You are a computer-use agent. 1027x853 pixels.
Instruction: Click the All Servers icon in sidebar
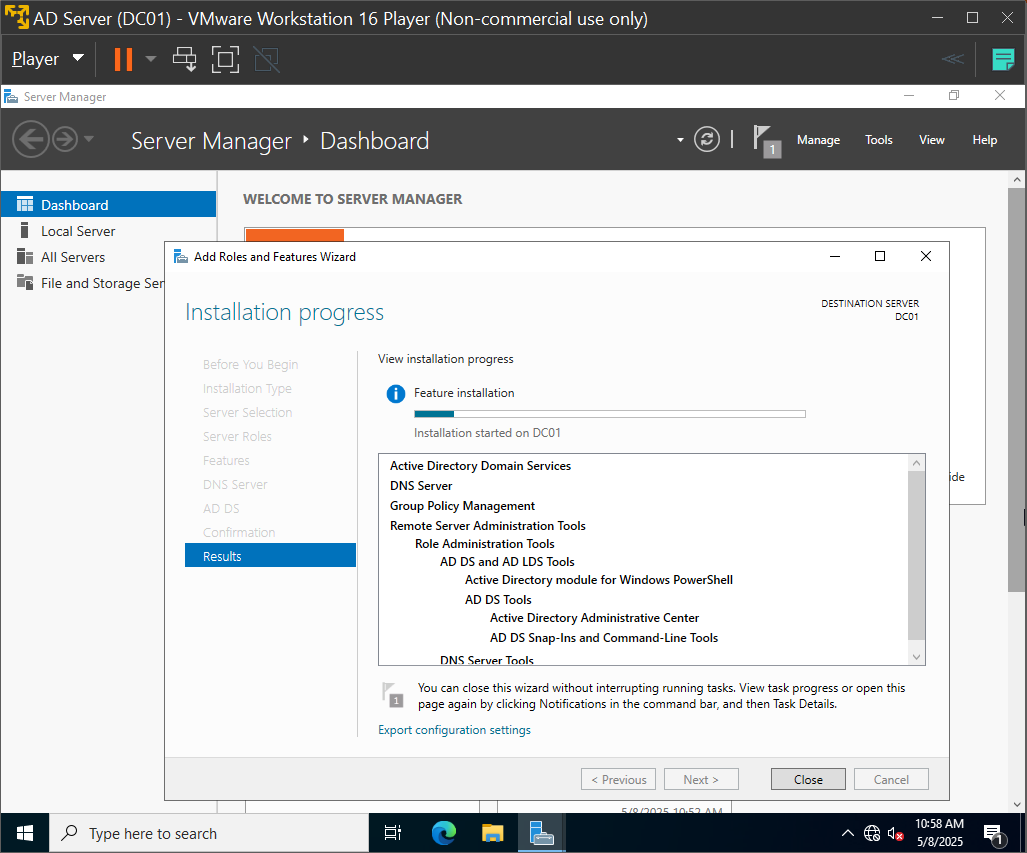coord(25,256)
